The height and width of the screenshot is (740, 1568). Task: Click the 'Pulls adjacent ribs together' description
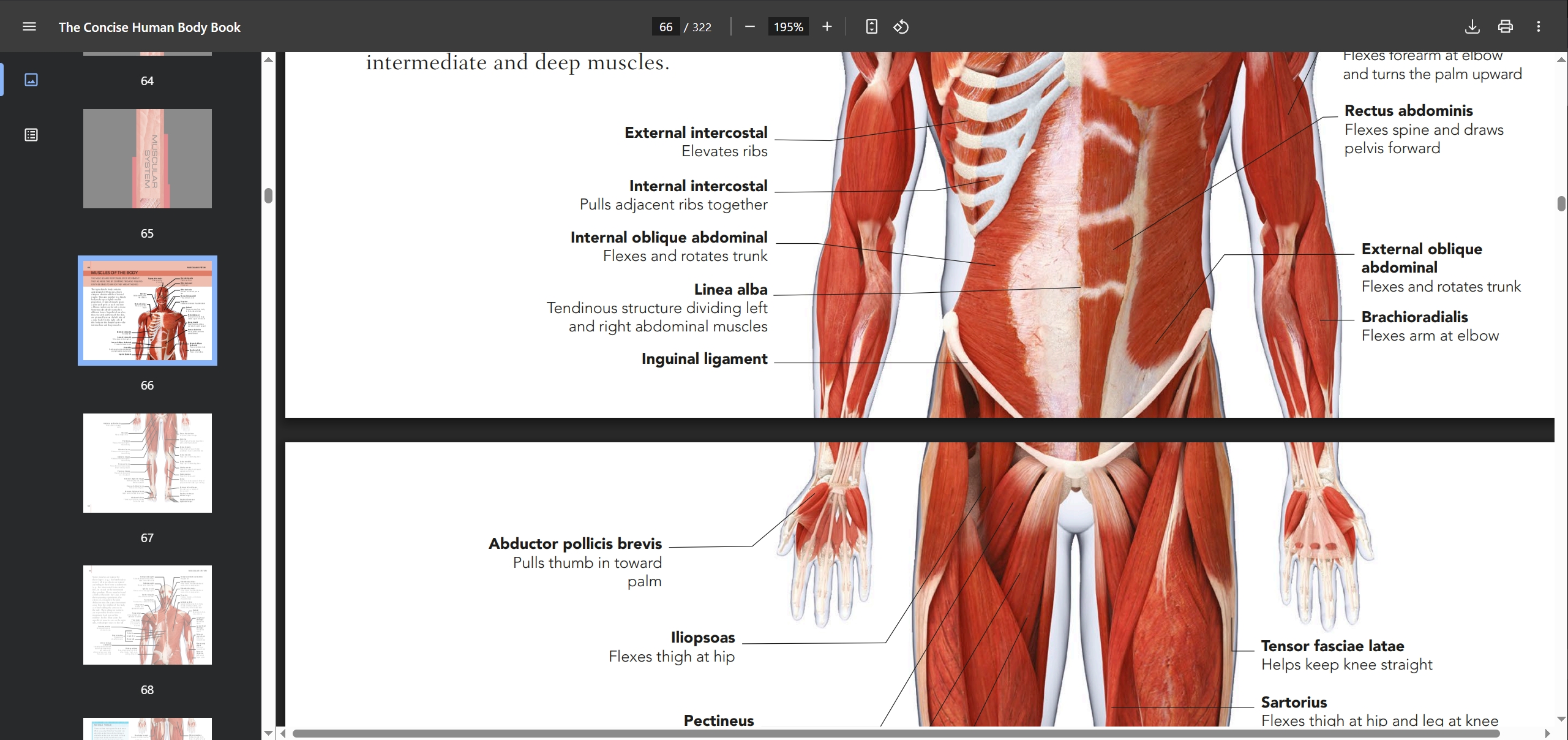[673, 205]
